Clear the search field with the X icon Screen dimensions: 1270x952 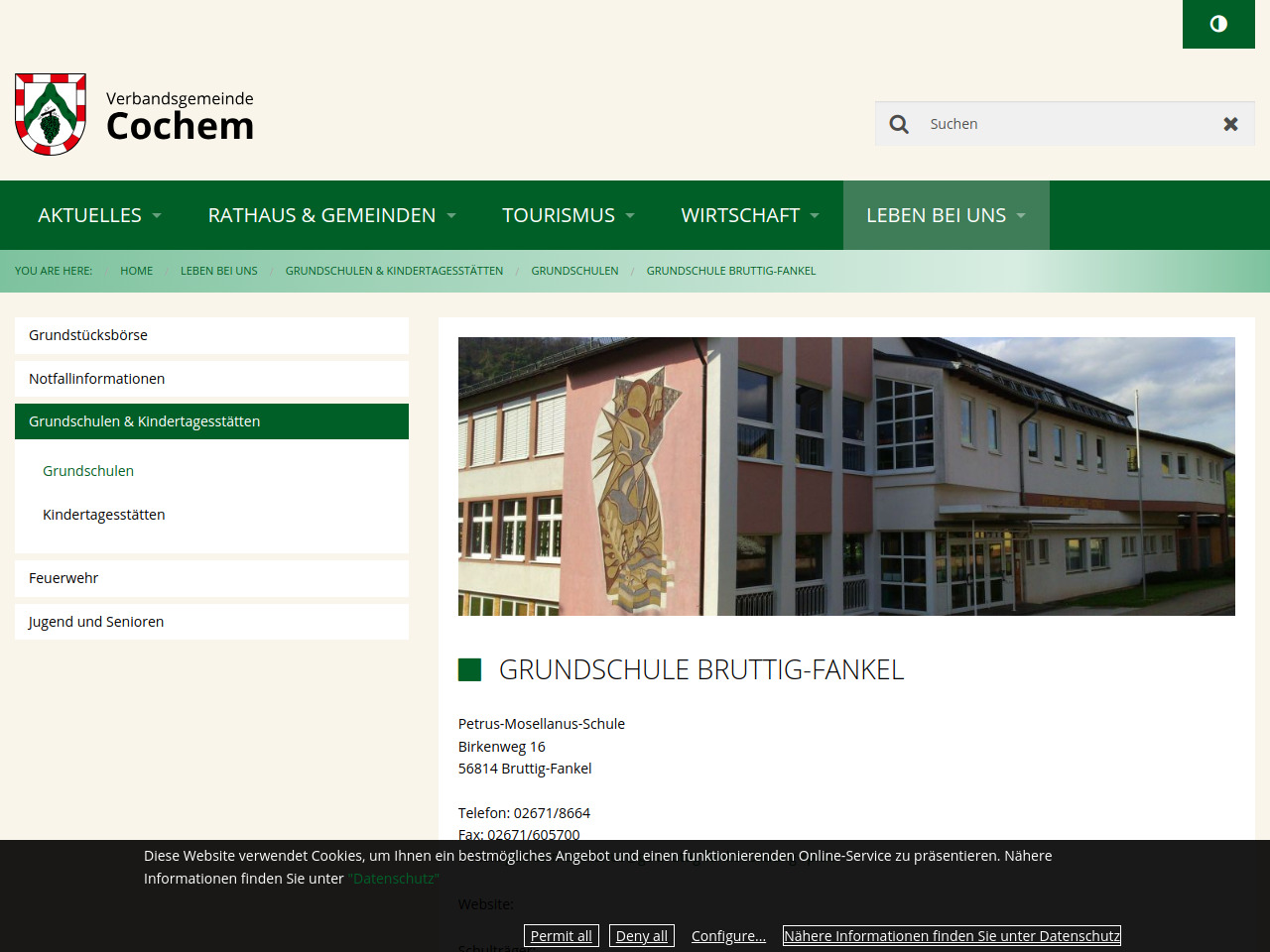click(x=1230, y=124)
